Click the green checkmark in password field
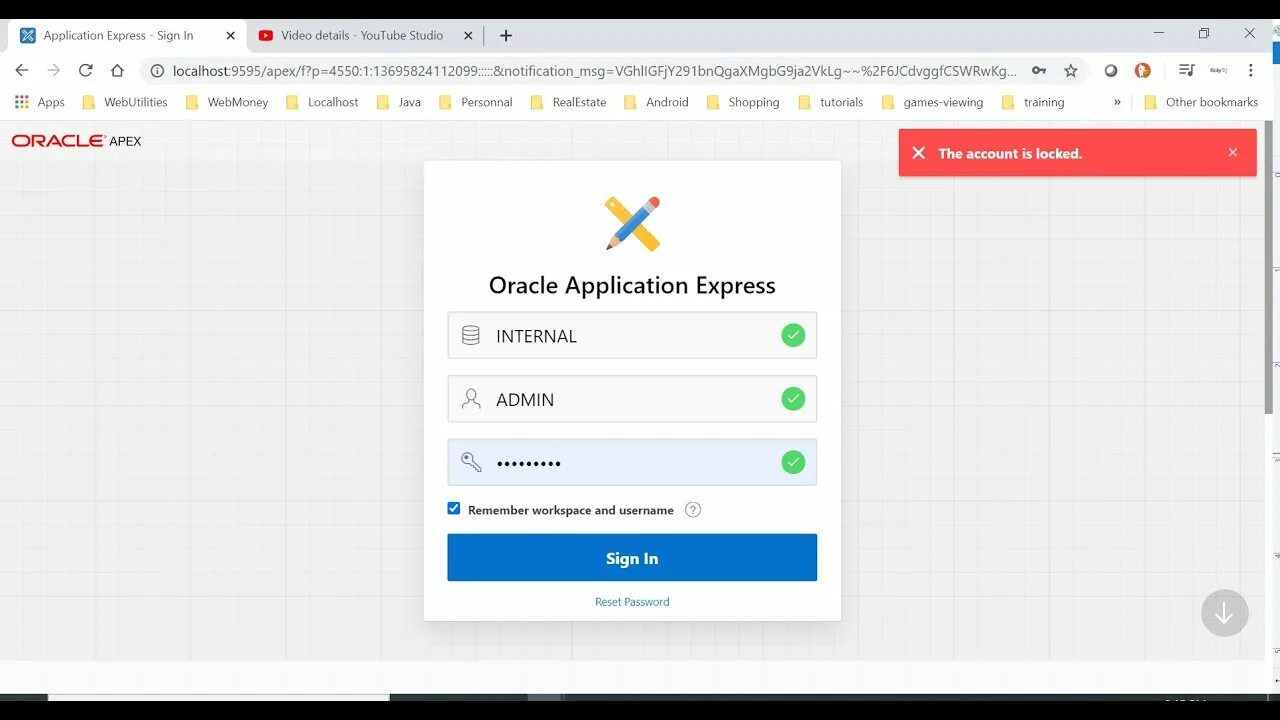Screen dimensions: 1280x720 793,462
